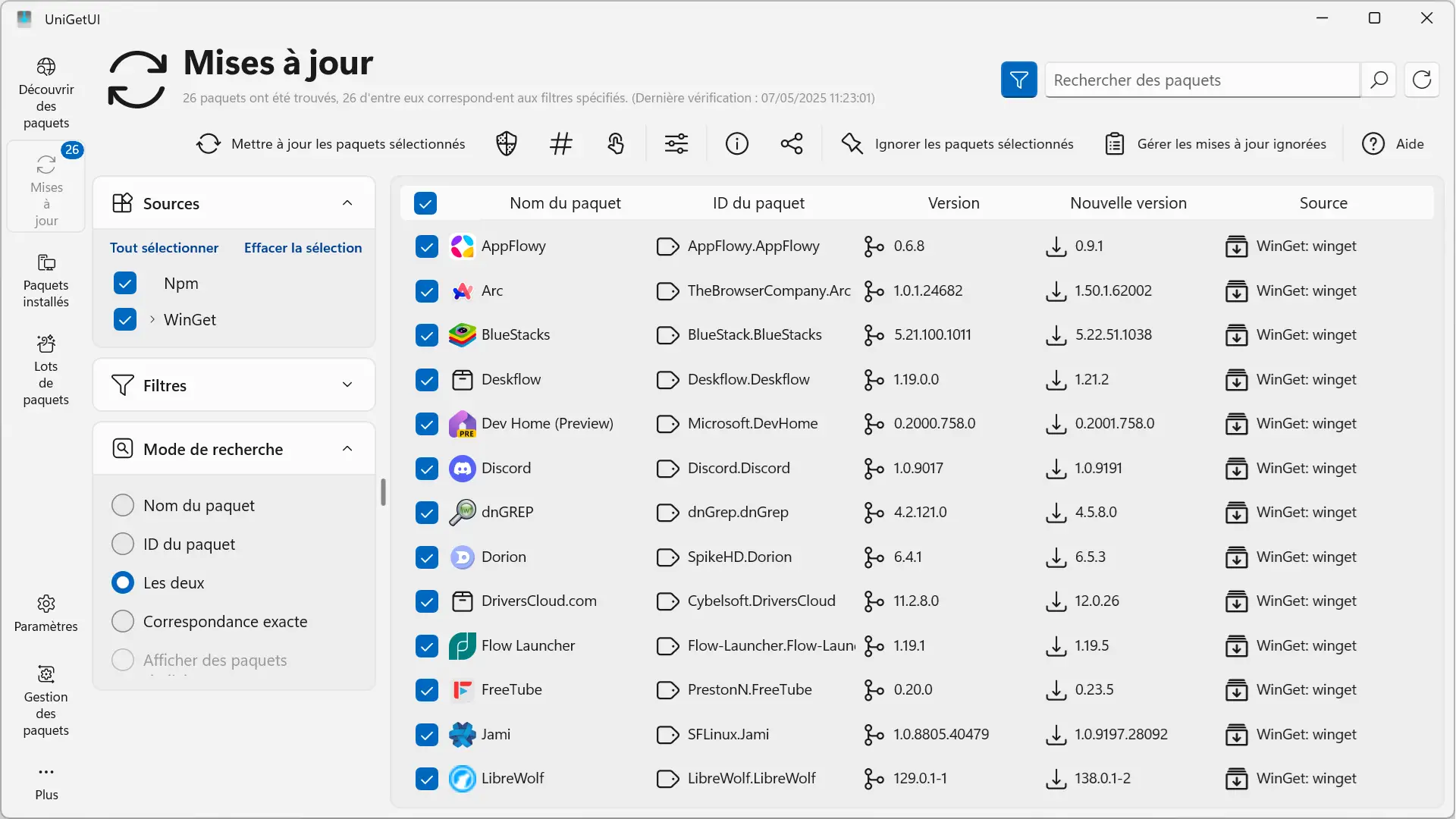Image resolution: width=1456 pixels, height=819 pixels.
Task: Click the magnifier search icon
Action: coord(1379,80)
